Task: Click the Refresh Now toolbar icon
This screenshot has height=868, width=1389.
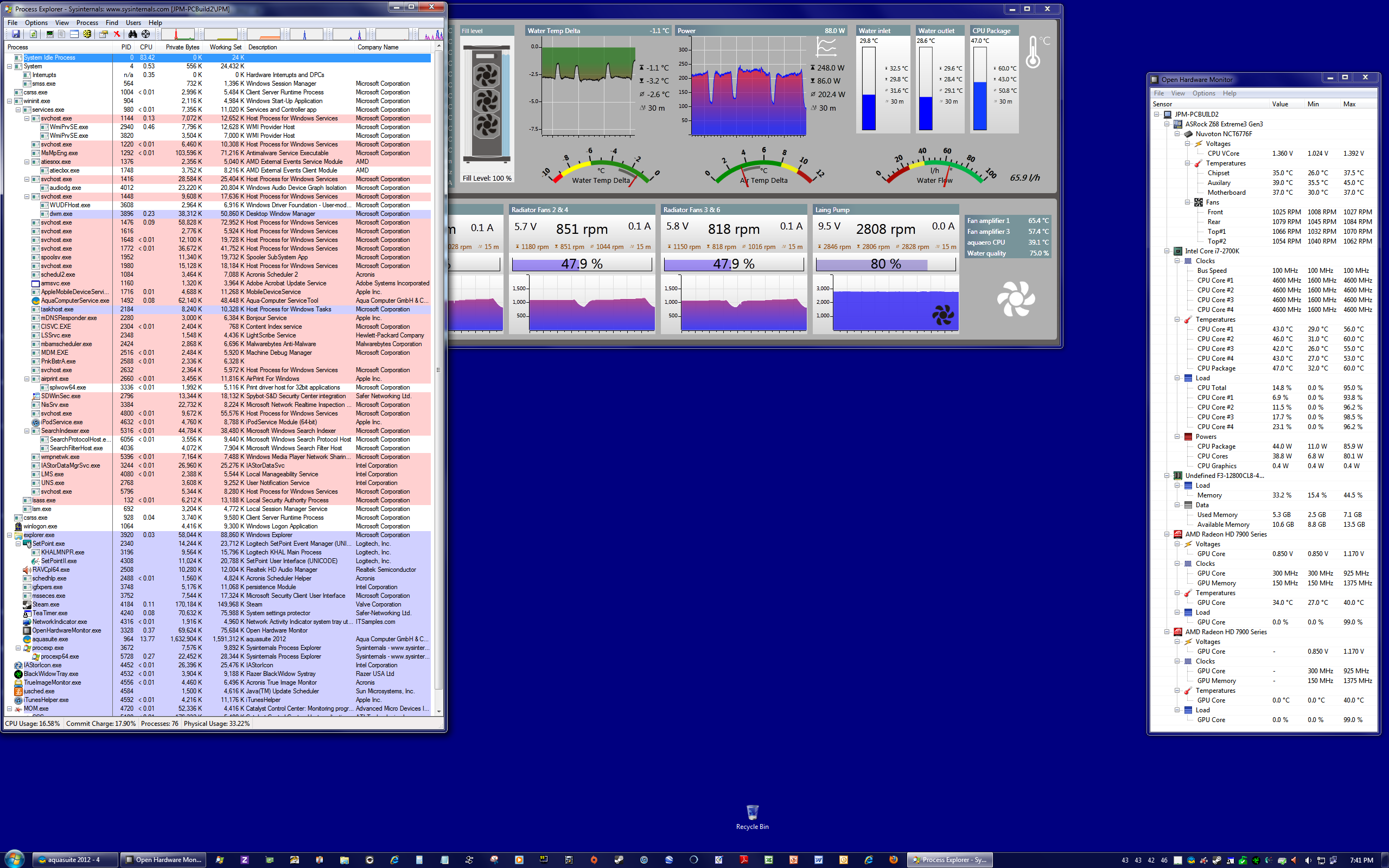Action: tap(33, 34)
